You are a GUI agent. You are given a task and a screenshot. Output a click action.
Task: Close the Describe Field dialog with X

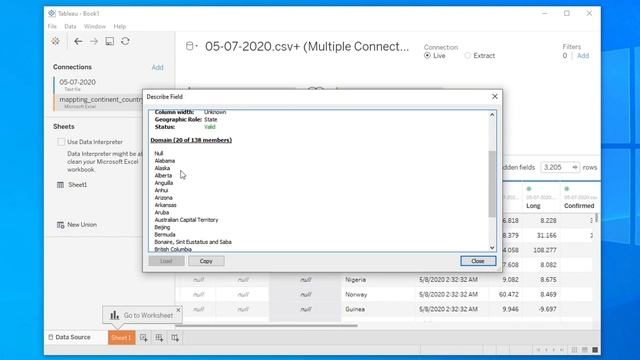495,96
